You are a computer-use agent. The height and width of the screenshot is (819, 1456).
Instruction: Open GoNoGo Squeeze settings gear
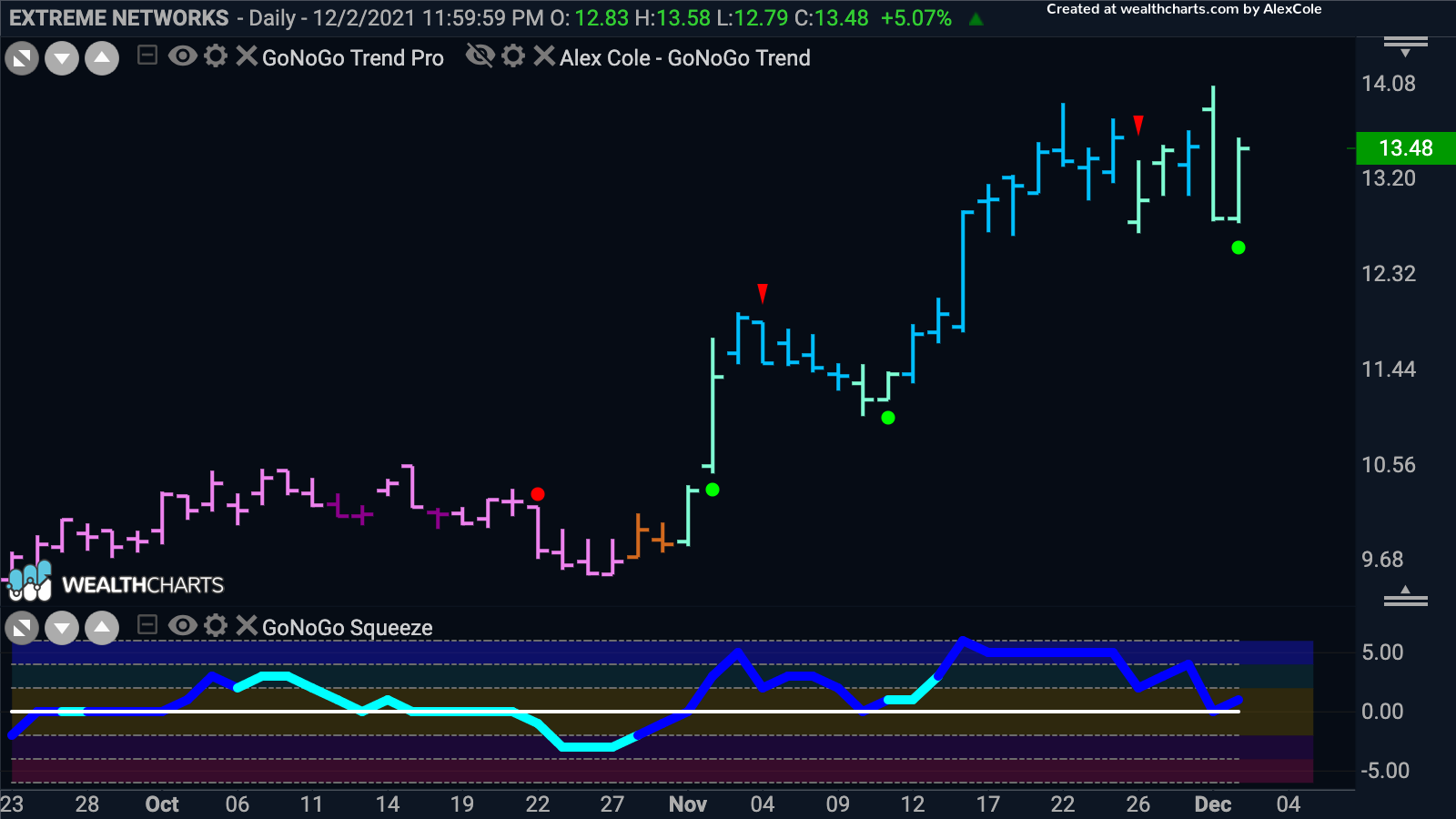coord(216,625)
